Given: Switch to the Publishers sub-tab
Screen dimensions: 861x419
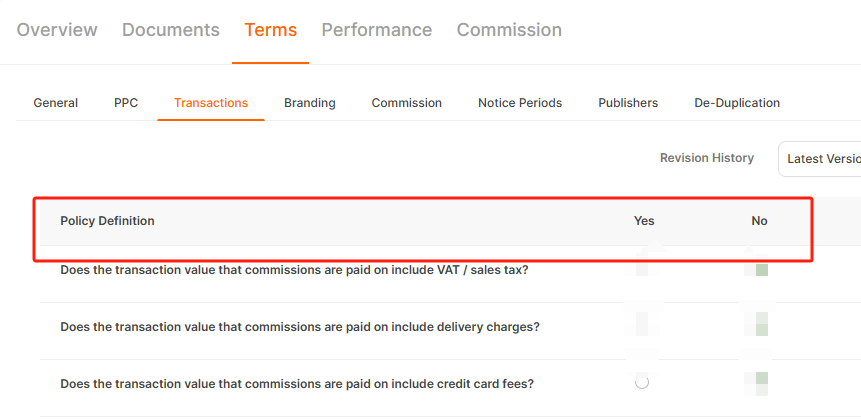Looking at the screenshot, I should (x=628, y=103).
